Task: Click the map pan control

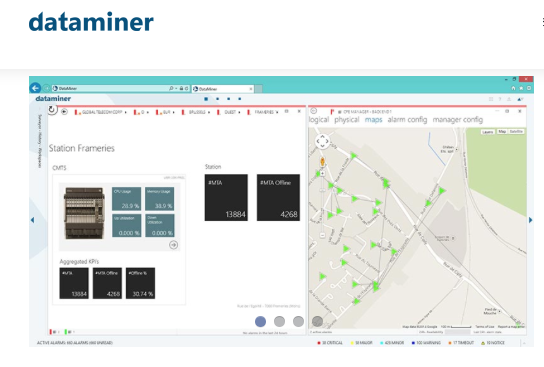Action: (x=322, y=141)
